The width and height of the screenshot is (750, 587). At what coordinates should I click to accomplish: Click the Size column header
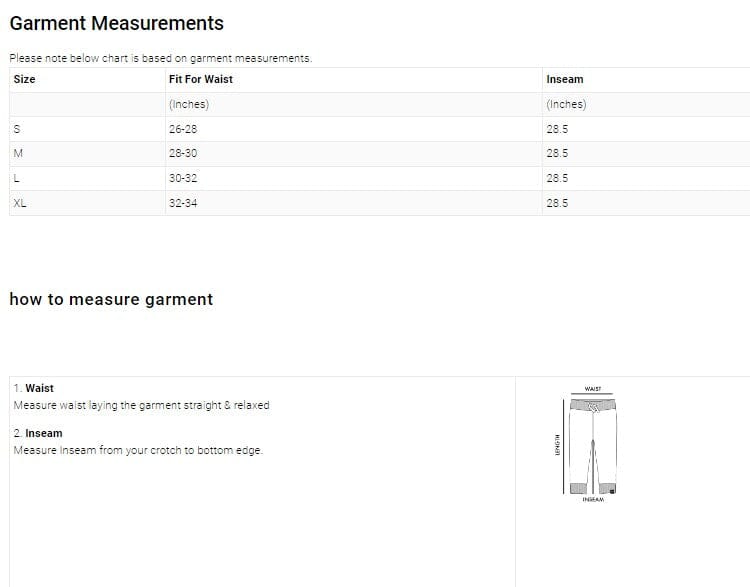click(x=24, y=79)
